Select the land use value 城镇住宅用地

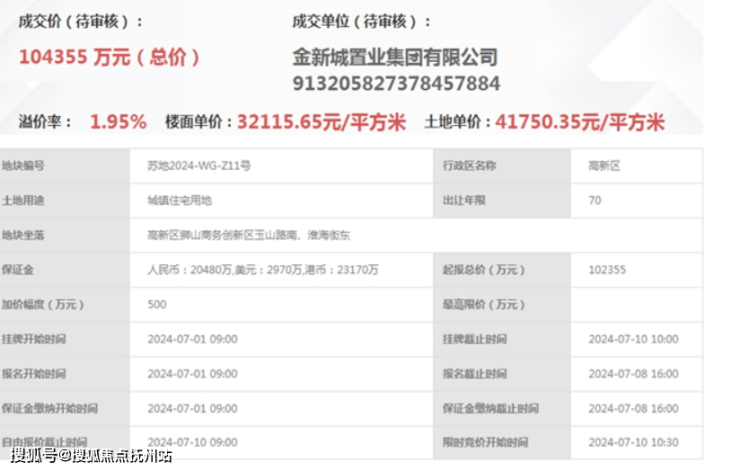tap(179, 201)
